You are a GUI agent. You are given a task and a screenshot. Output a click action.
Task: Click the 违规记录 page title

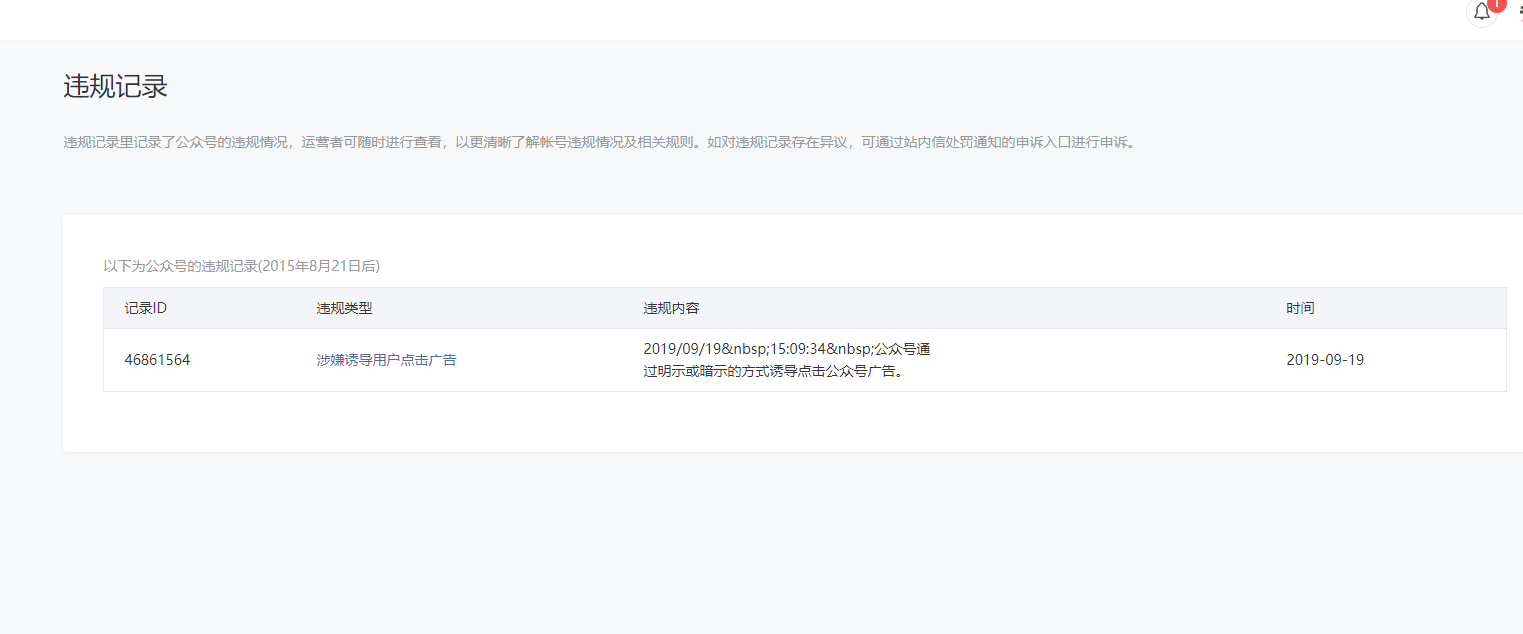pos(115,87)
